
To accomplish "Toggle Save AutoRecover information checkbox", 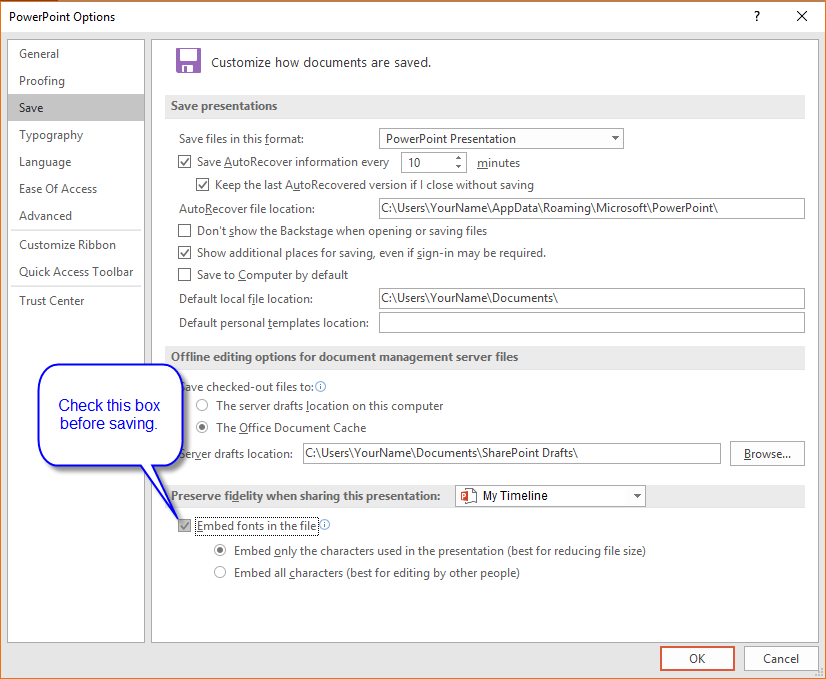I will [x=184, y=162].
